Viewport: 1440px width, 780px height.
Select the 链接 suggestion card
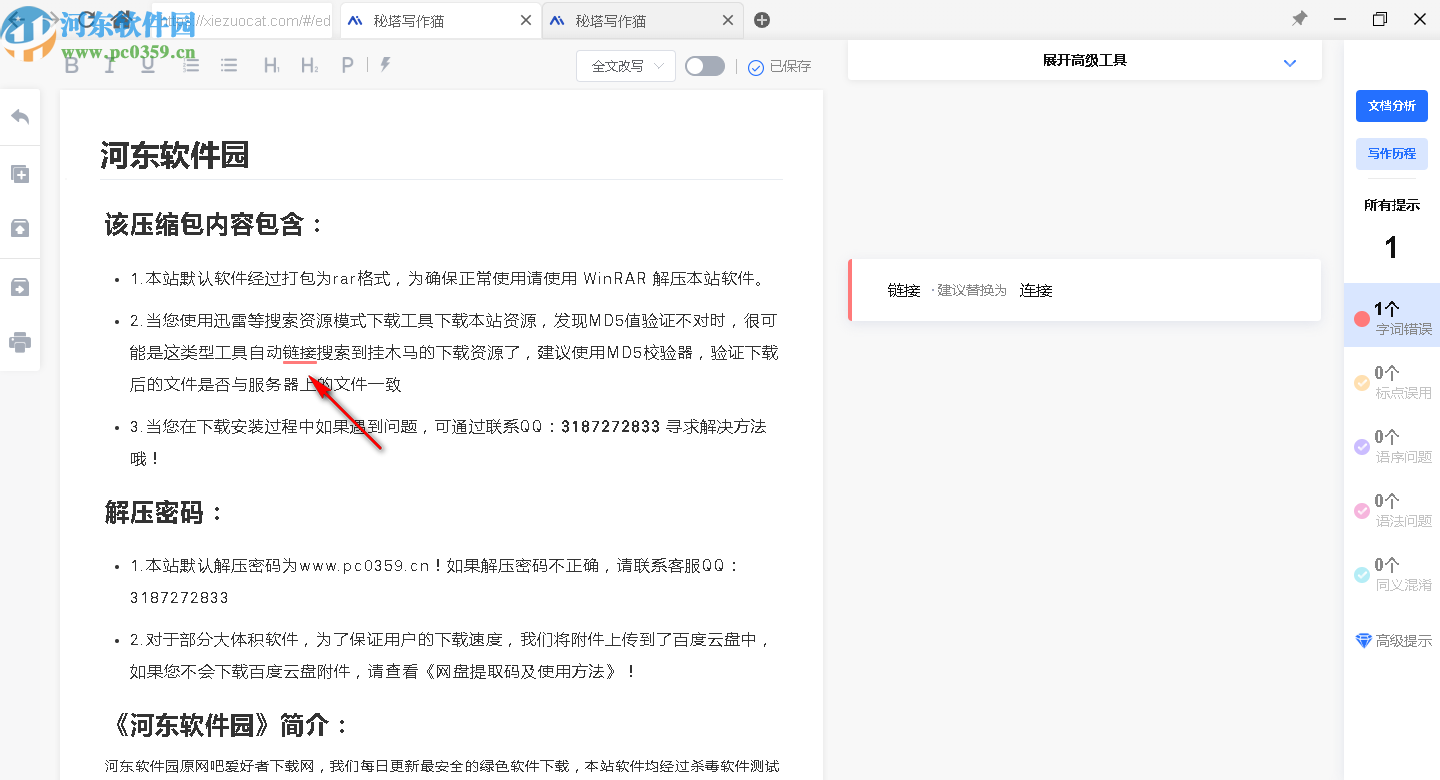pos(1085,290)
